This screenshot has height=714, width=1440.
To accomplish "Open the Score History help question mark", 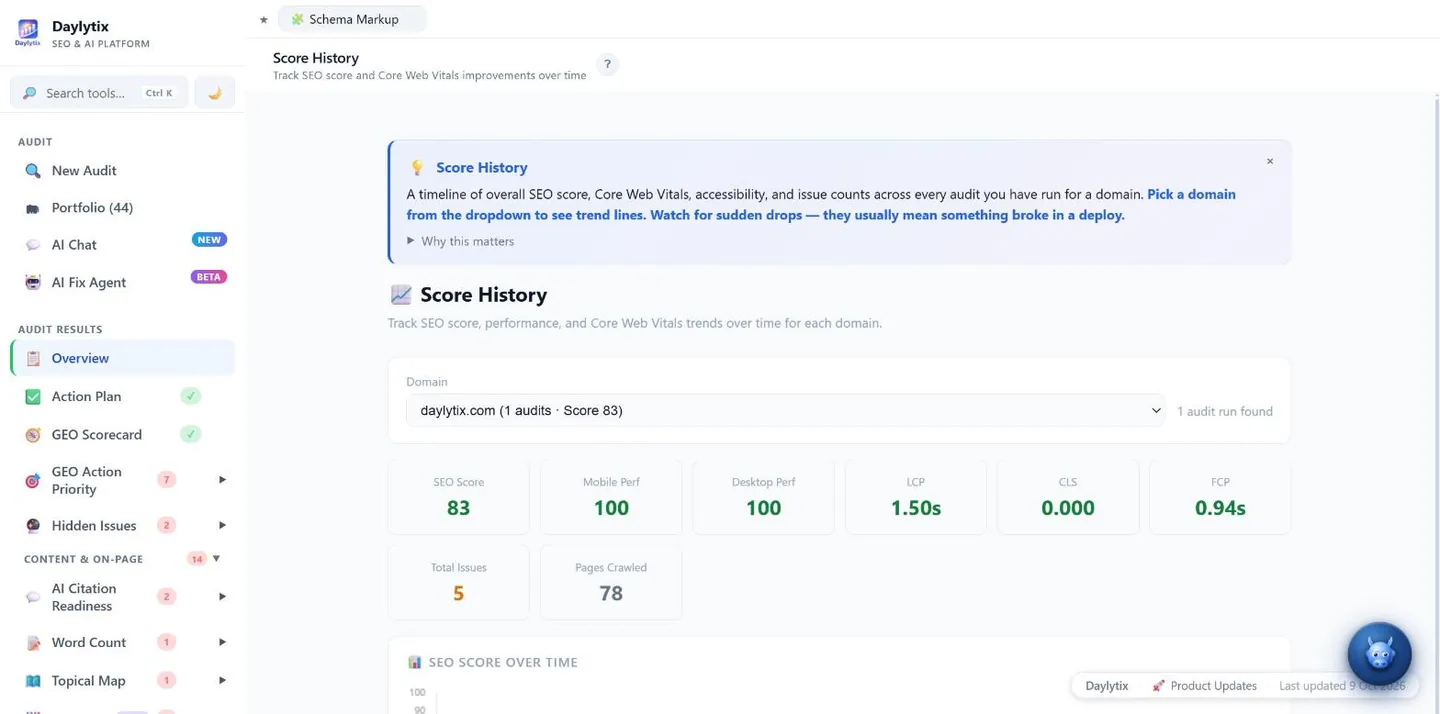I will (607, 64).
